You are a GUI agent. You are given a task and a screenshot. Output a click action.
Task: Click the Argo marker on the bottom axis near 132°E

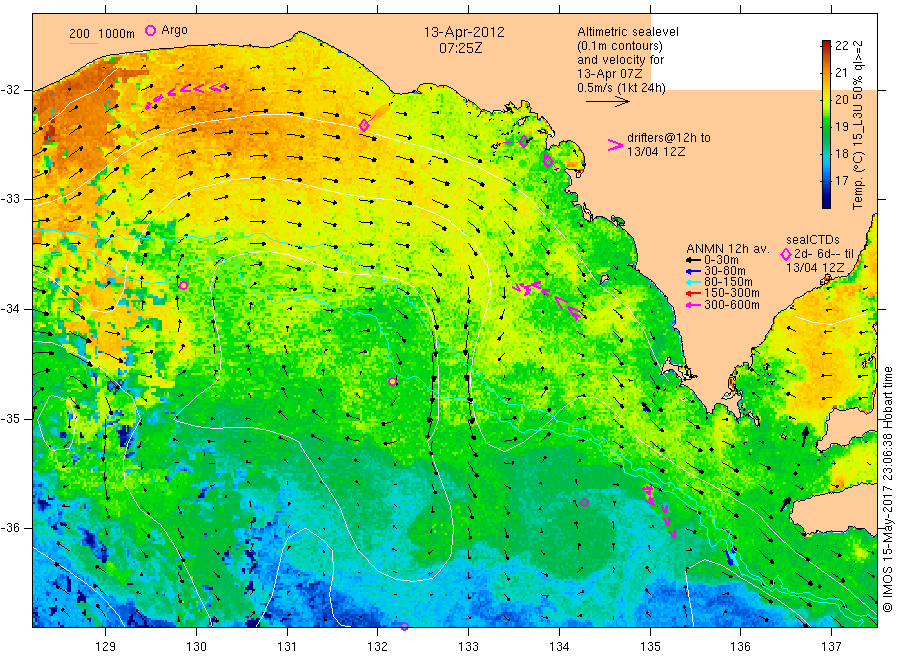(404, 626)
